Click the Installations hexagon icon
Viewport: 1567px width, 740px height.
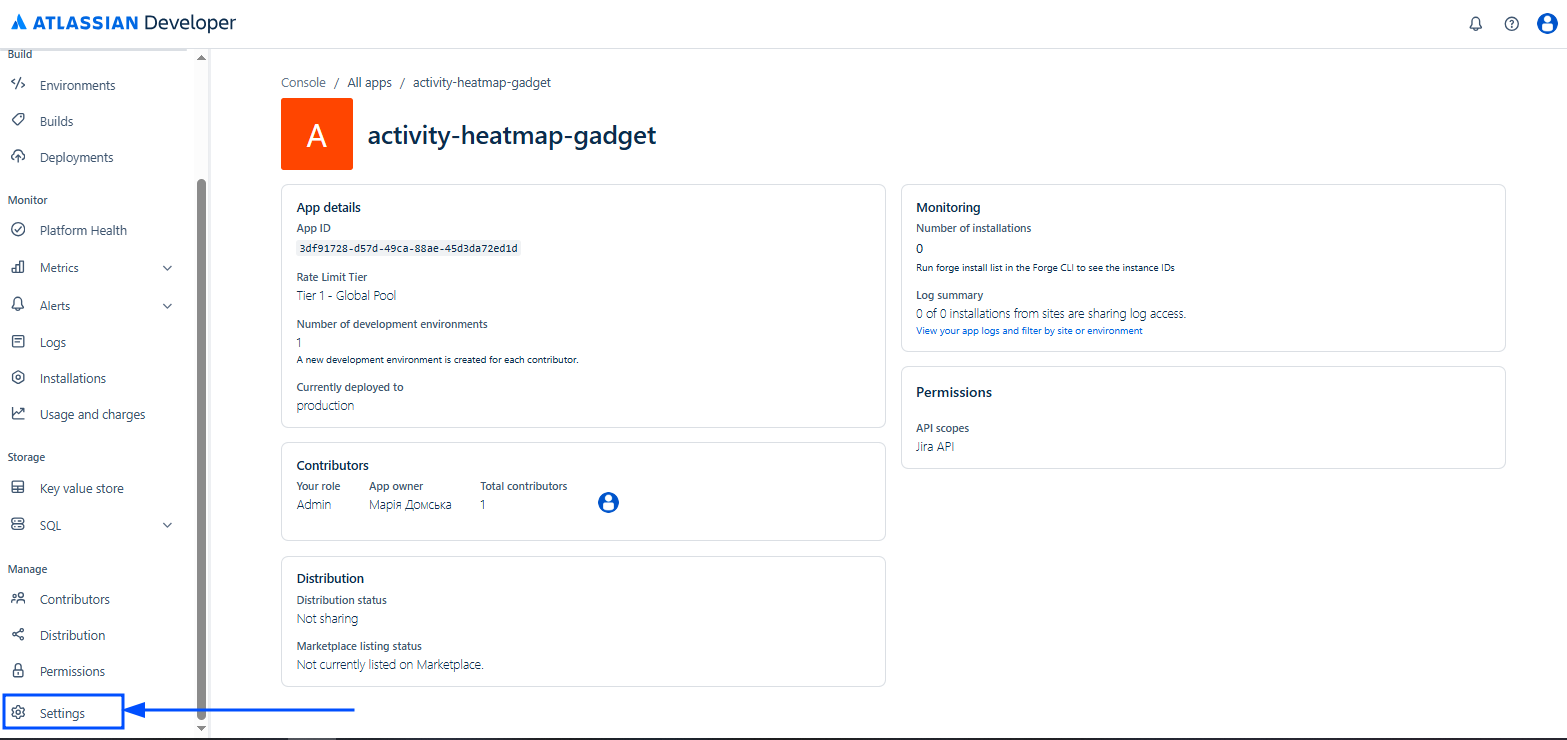pos(18,378)
